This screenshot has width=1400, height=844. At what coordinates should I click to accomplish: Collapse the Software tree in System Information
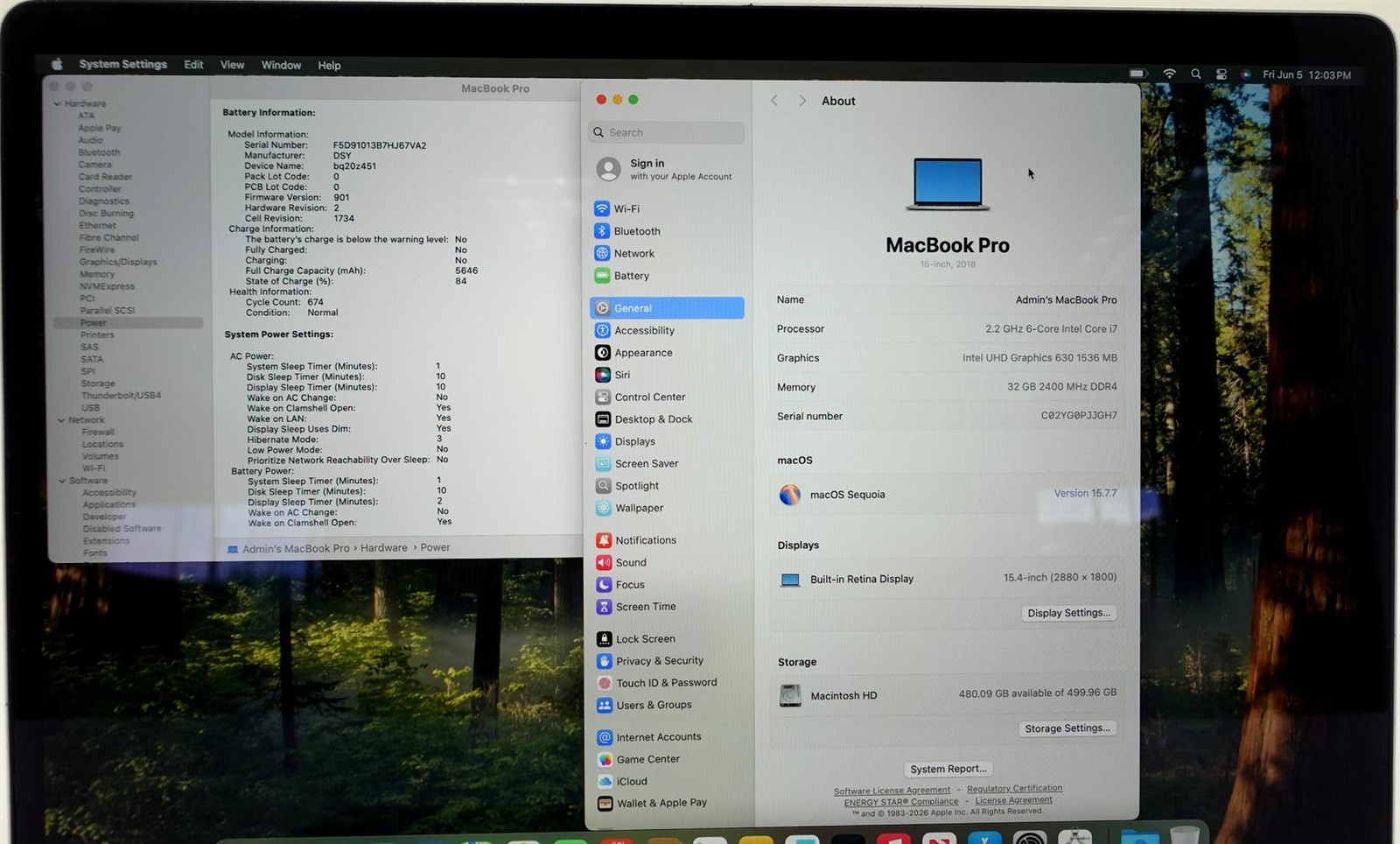pyautogui.click(x=62, y=481)
